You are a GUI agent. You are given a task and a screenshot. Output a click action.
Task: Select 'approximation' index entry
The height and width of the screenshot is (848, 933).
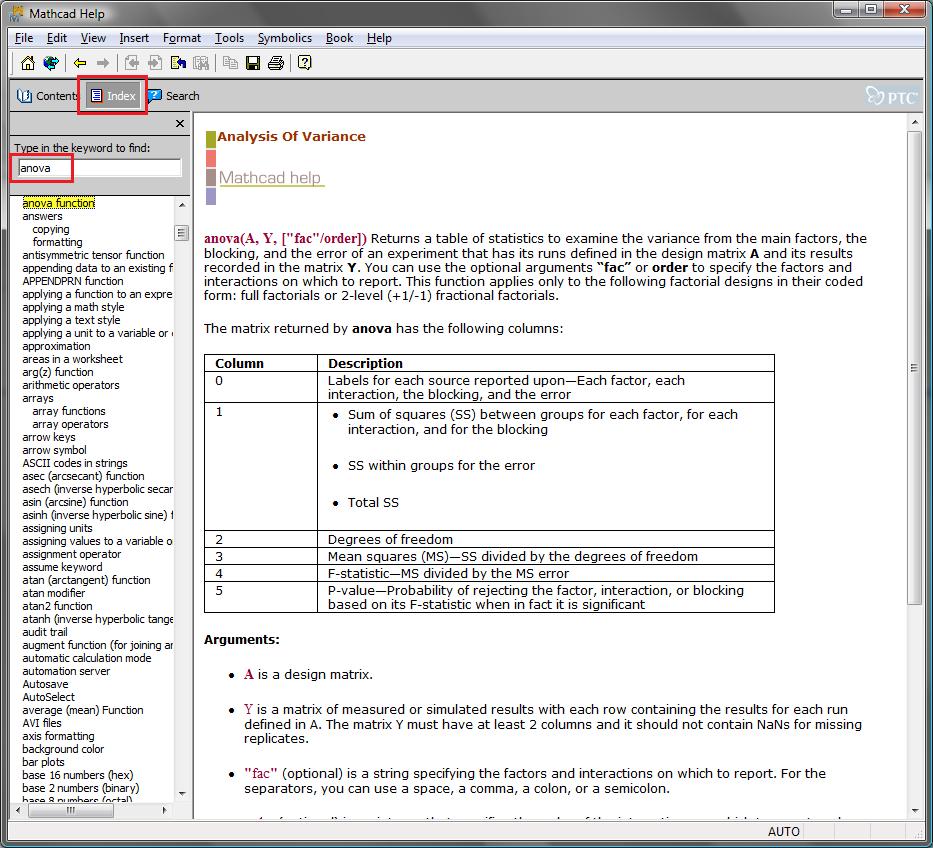(x=56, y=346)
